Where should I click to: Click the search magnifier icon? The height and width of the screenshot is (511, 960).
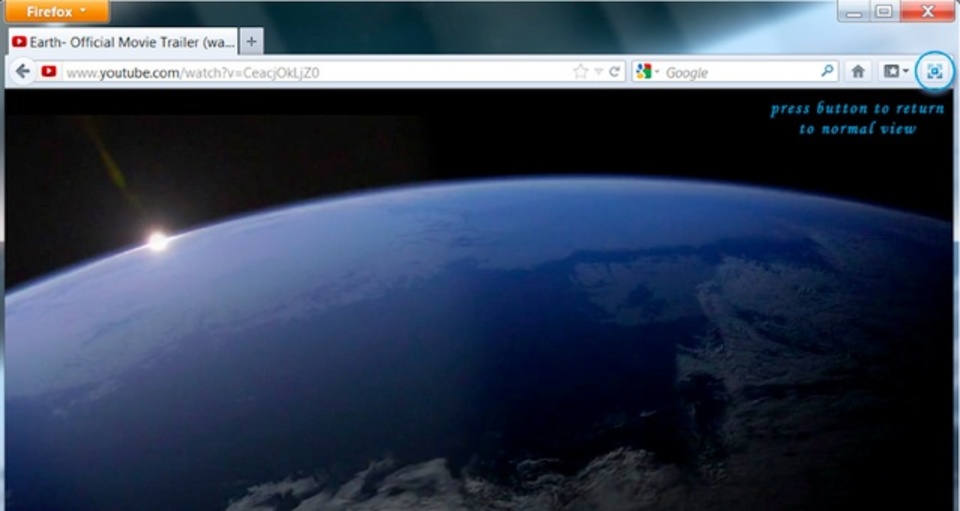click(x=827, y=72)
